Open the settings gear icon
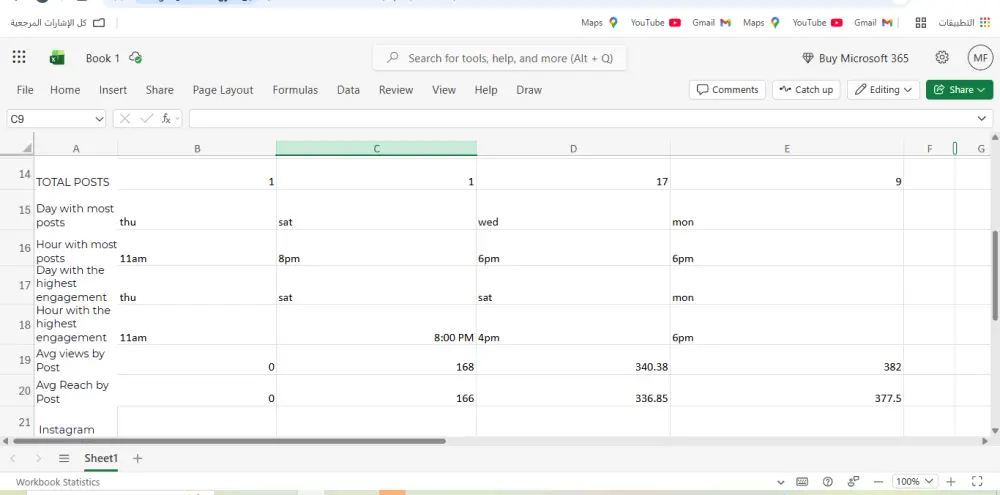 [942, 57]
